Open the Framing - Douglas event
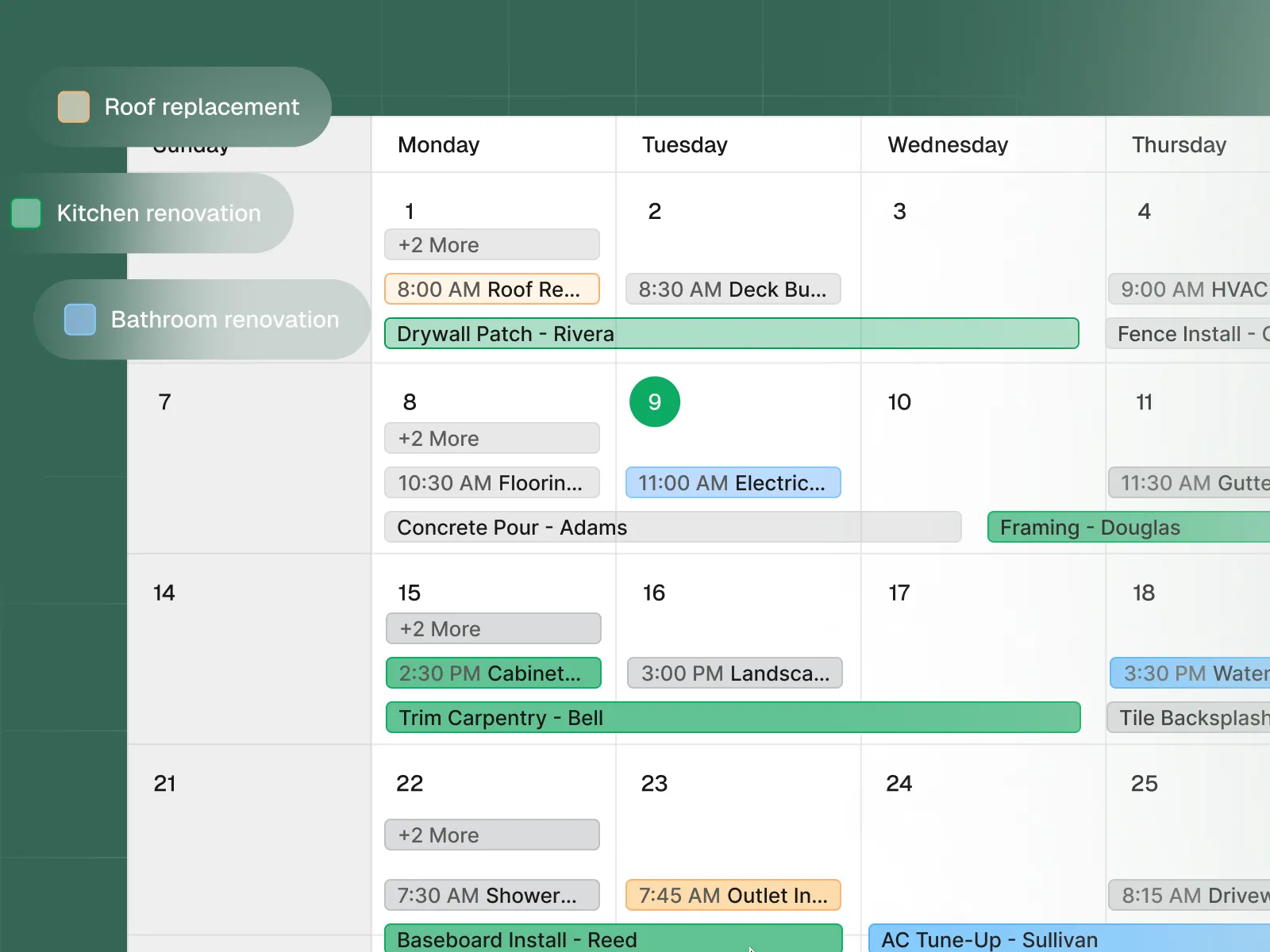 click(1127, 527)
